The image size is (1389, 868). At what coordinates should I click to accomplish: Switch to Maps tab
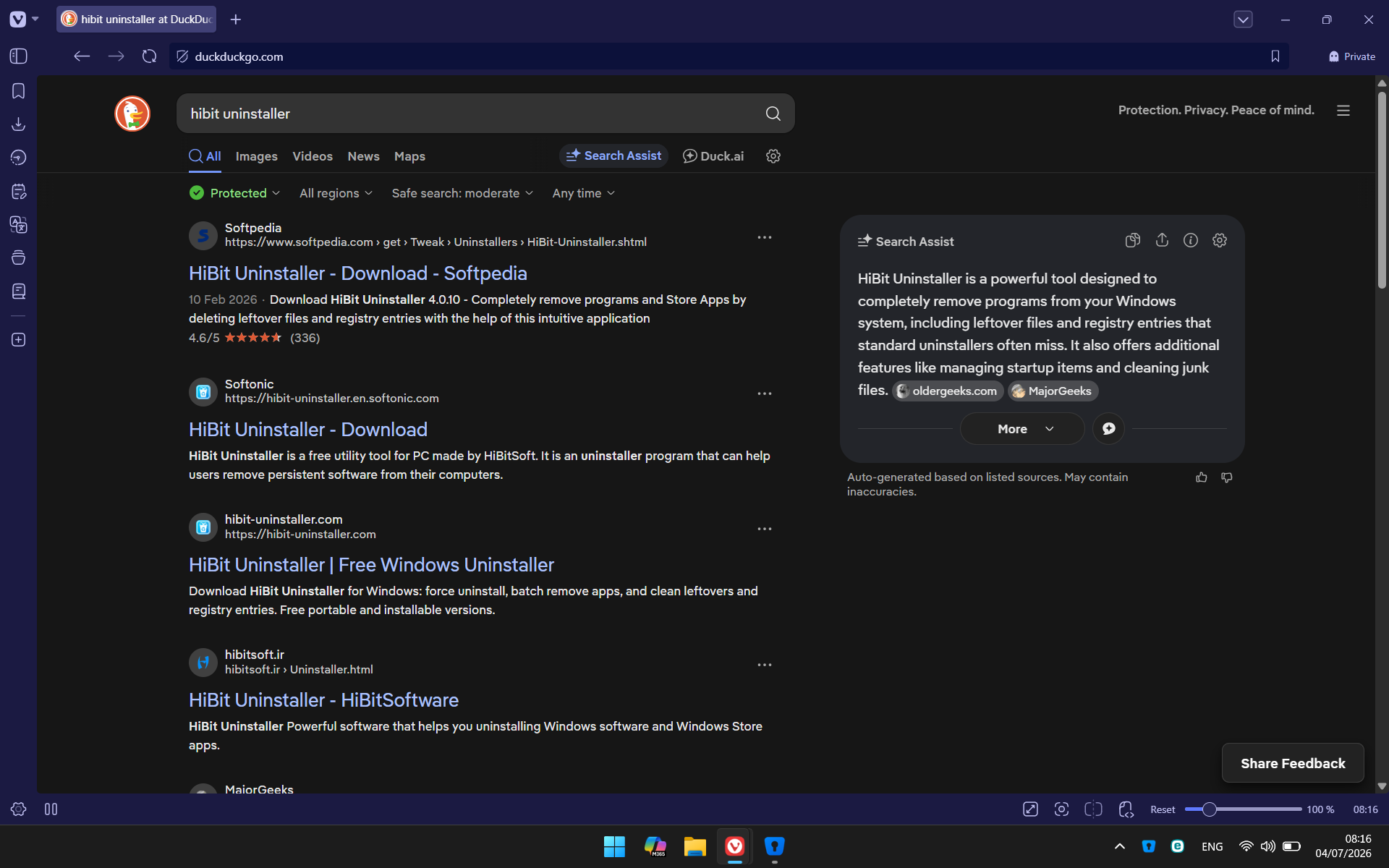click(409, 156)
